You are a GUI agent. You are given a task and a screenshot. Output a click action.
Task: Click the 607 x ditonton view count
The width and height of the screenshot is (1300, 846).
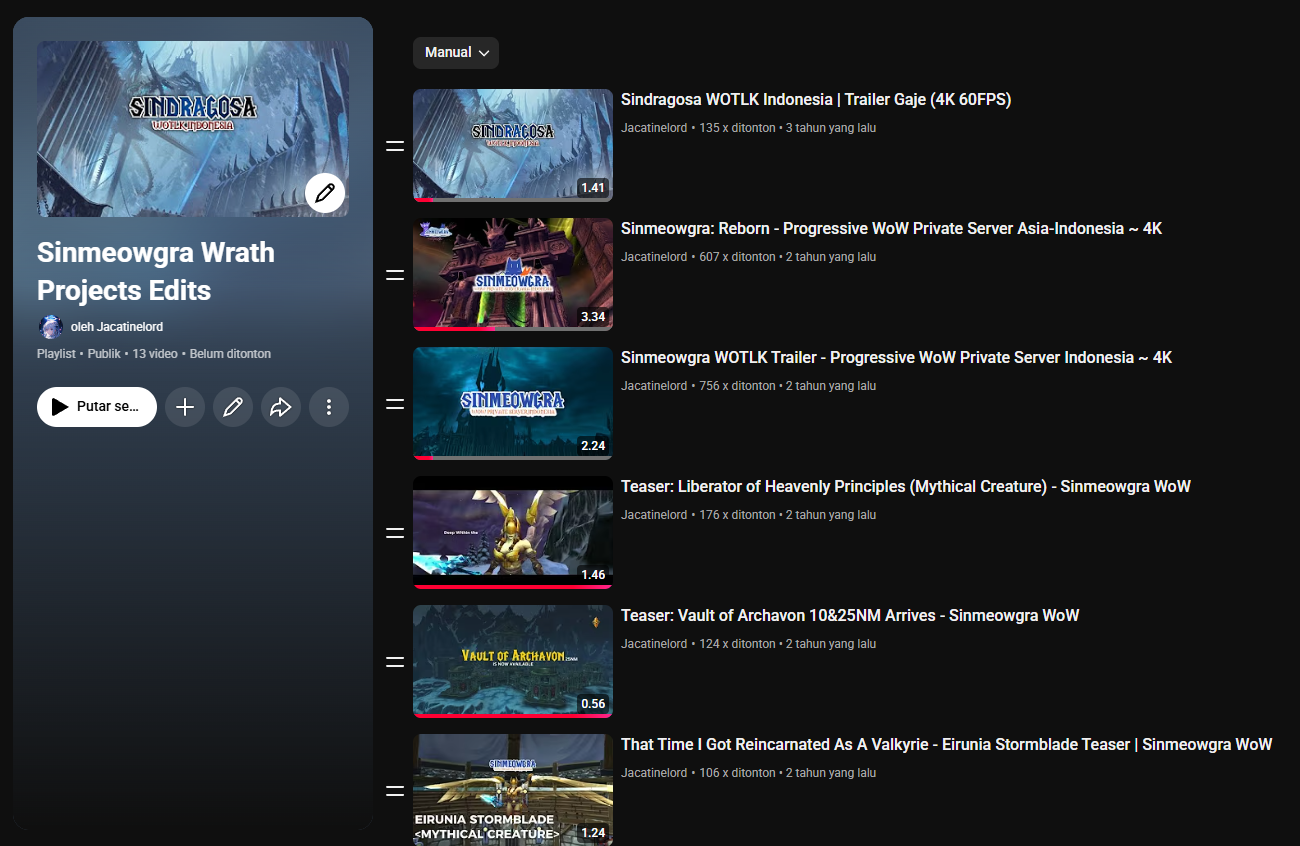737,257
